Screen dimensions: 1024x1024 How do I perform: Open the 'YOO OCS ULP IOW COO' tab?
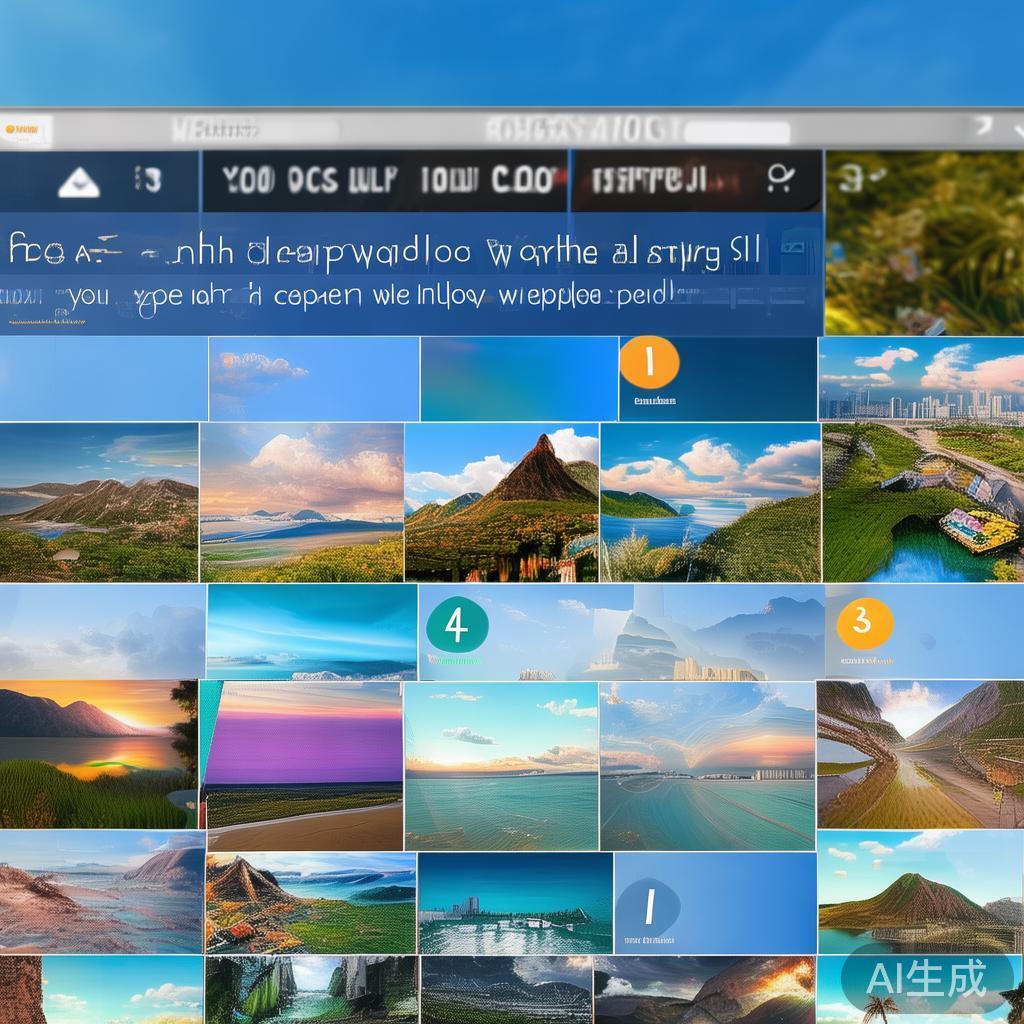point(385,180)
